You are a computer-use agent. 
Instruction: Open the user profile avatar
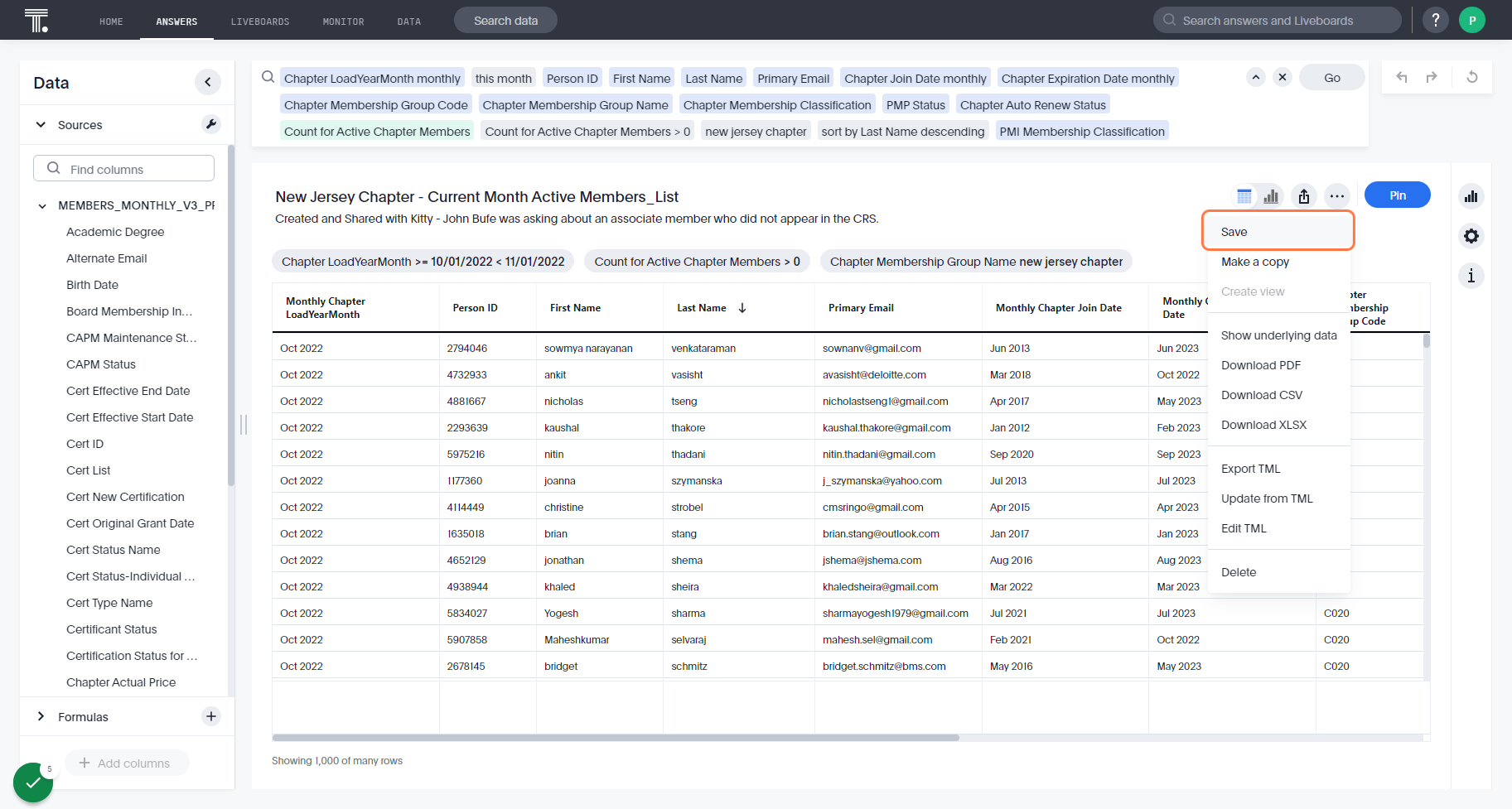pos(1472,20)
